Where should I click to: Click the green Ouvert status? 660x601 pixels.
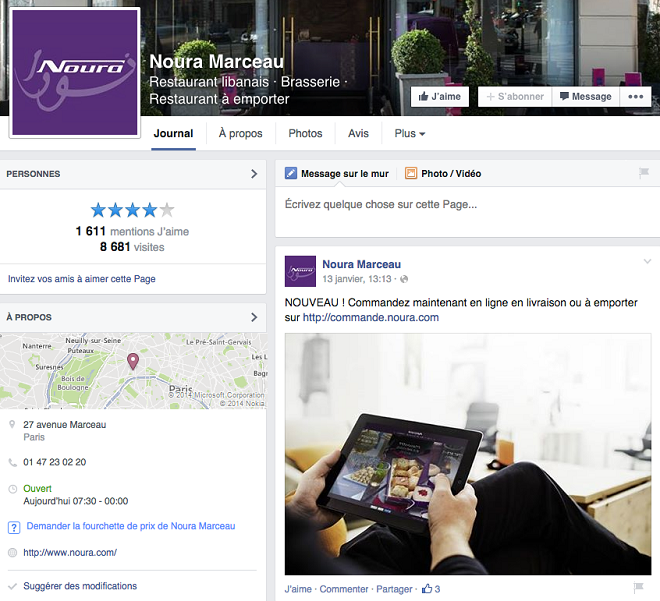click(37, 489)
